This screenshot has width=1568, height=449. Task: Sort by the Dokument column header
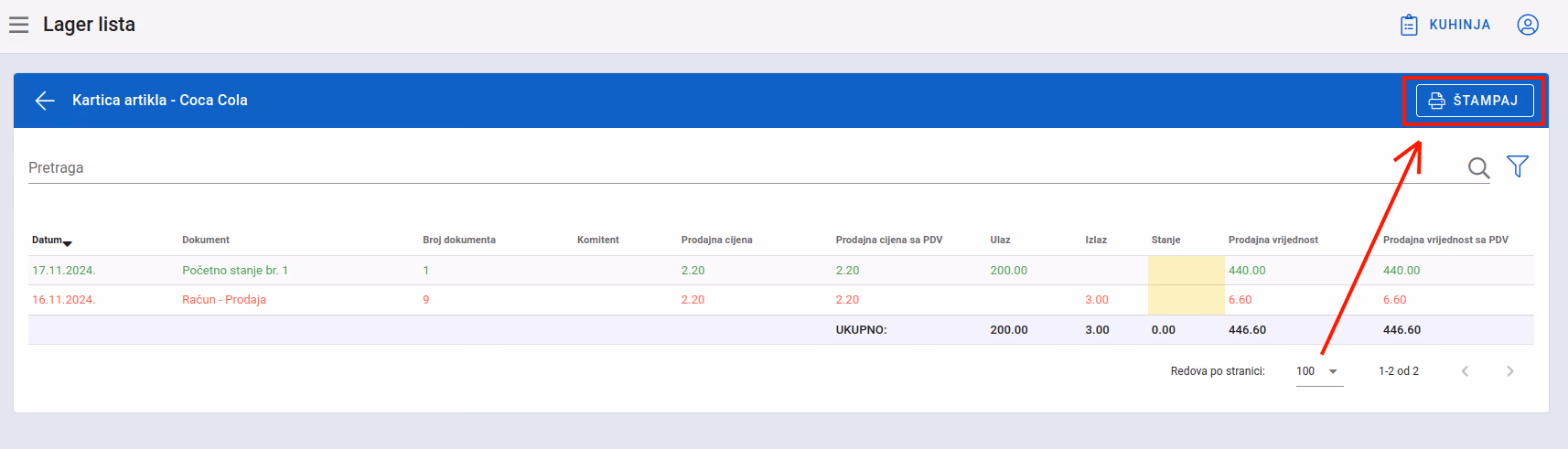pyautogui.click(x=206, y=241)
